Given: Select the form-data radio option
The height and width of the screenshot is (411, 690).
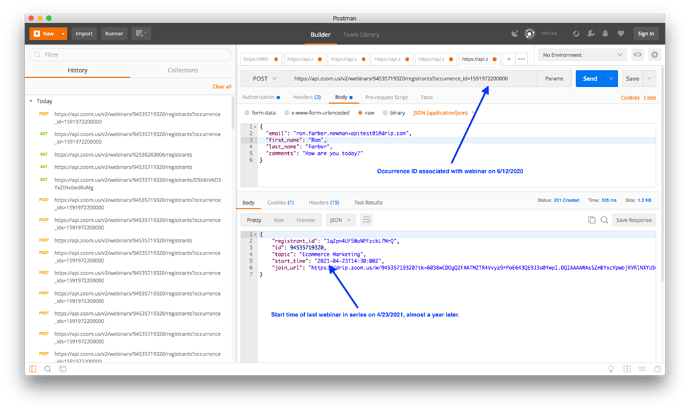Looking at the screenshot, I should coord(247,113).
